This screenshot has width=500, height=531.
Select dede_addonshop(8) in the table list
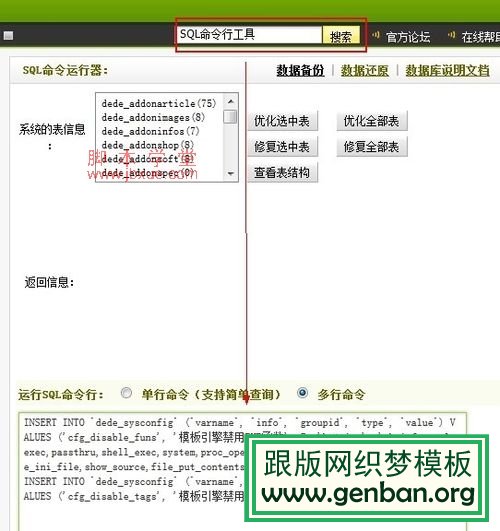[148, 145]
